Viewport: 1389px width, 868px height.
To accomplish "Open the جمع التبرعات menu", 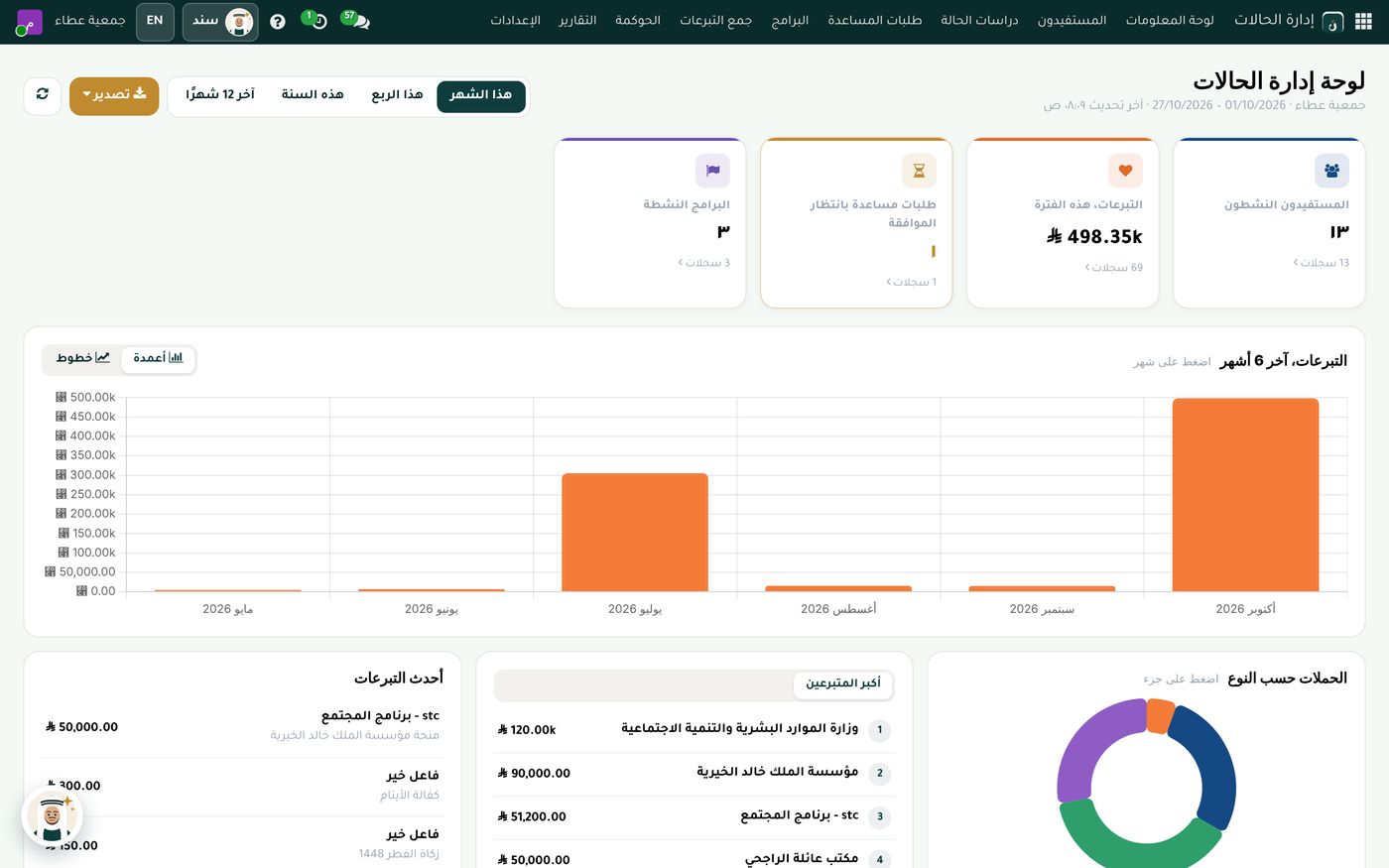I will coord(715,21).
